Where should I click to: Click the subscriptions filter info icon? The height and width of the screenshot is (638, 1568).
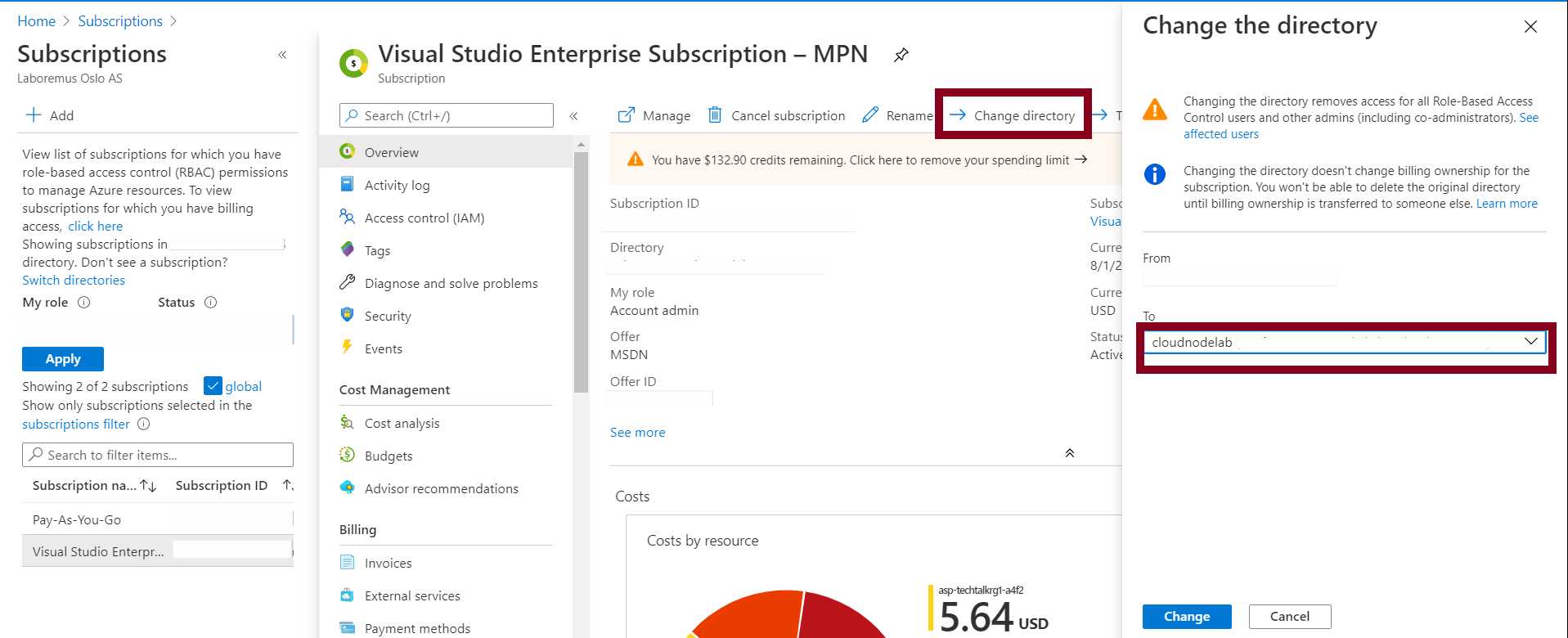point(144,424)
